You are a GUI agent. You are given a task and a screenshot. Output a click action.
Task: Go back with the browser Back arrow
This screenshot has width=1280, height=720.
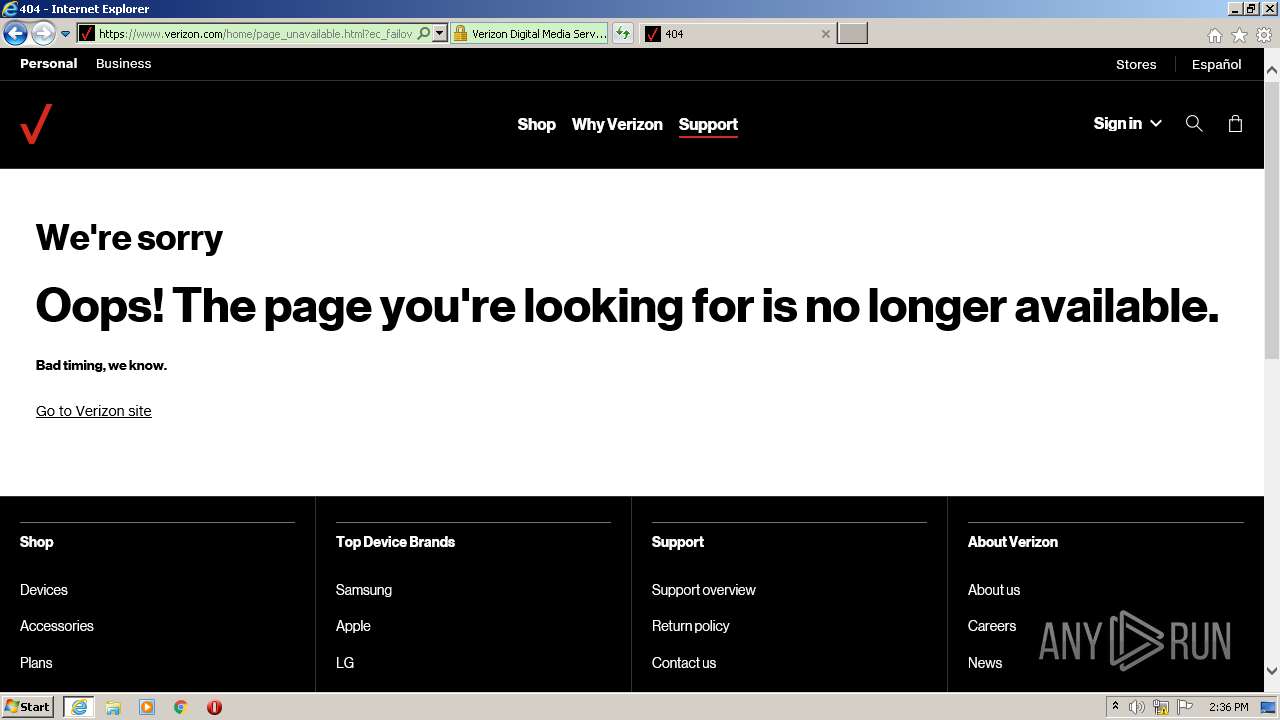[x=15, y=33]
